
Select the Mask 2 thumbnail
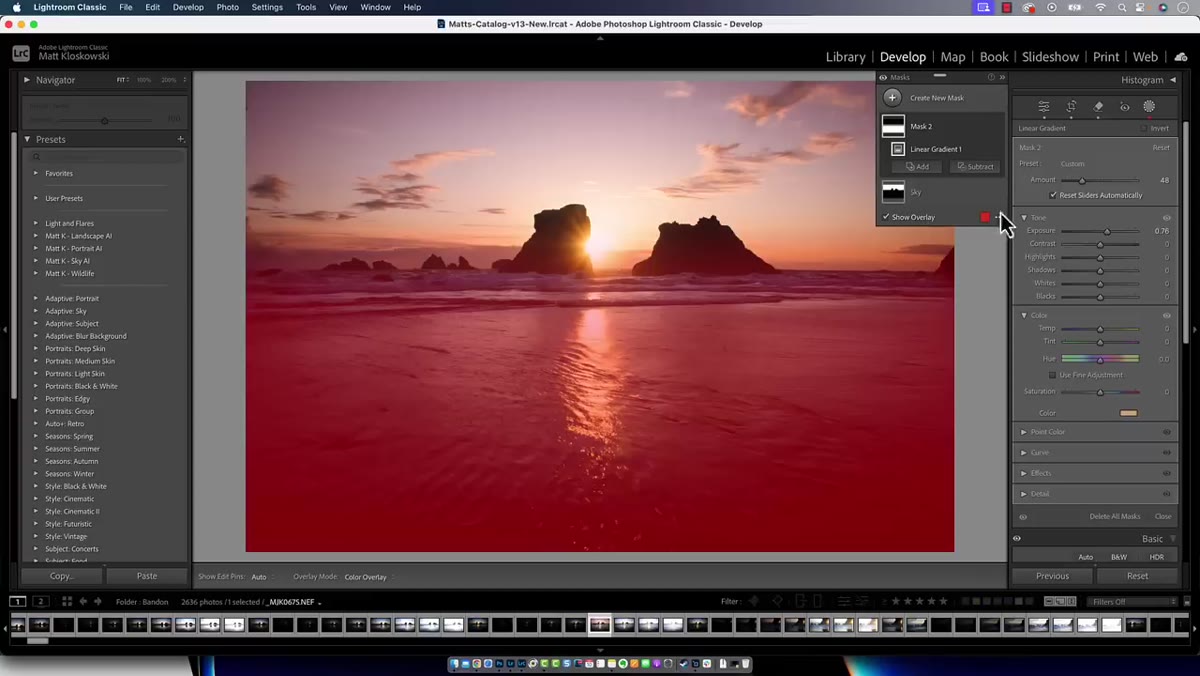tap(893, 126)
